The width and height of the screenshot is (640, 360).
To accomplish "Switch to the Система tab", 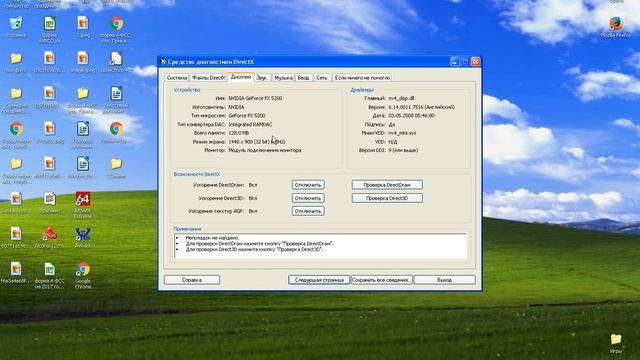I will (177, 78).
